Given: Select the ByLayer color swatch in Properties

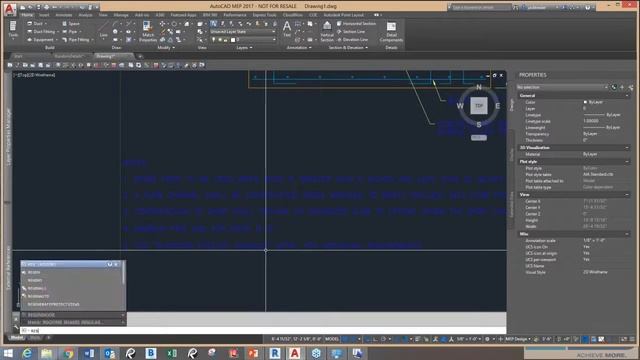Looking at the screenshot, I should point(585,102).
